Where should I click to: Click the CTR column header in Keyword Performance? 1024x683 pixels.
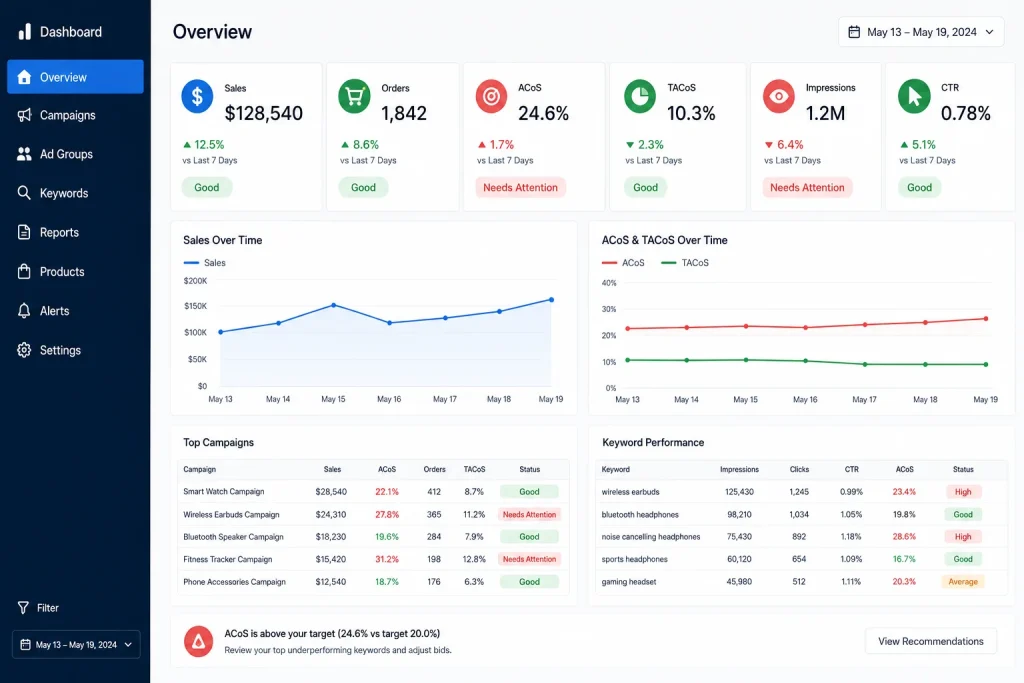coord(852,469)
